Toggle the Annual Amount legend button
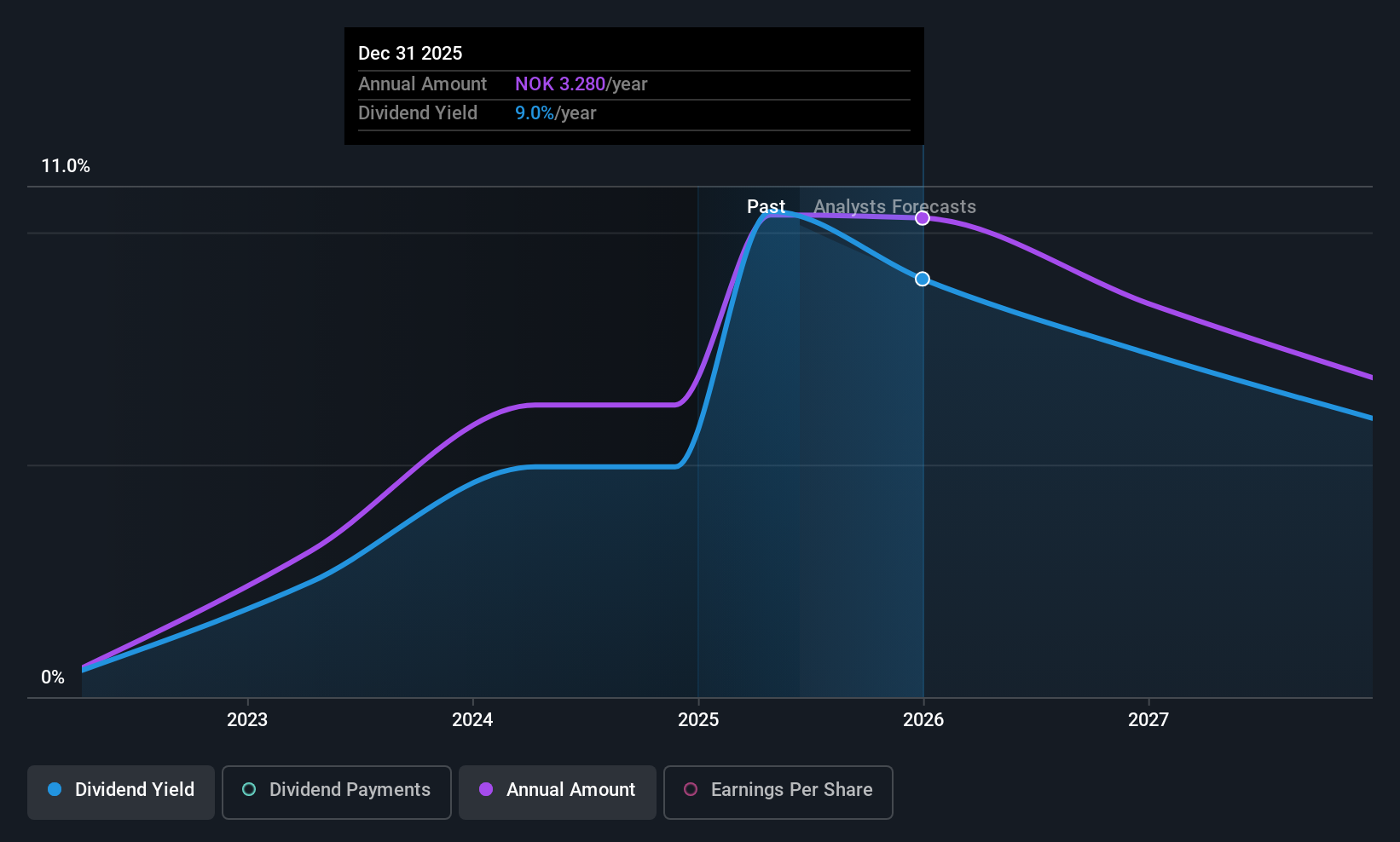 click(x=558, y=793)
